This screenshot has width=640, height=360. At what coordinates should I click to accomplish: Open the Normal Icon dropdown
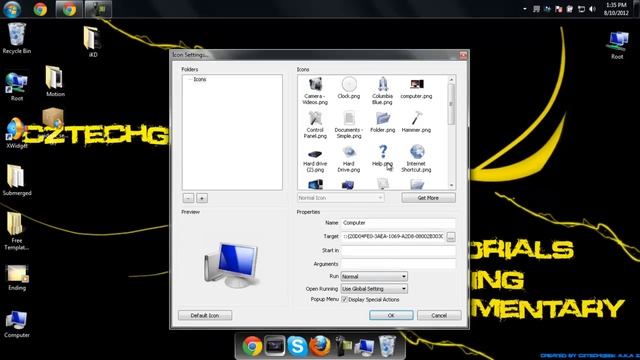[x=340, y=198]
